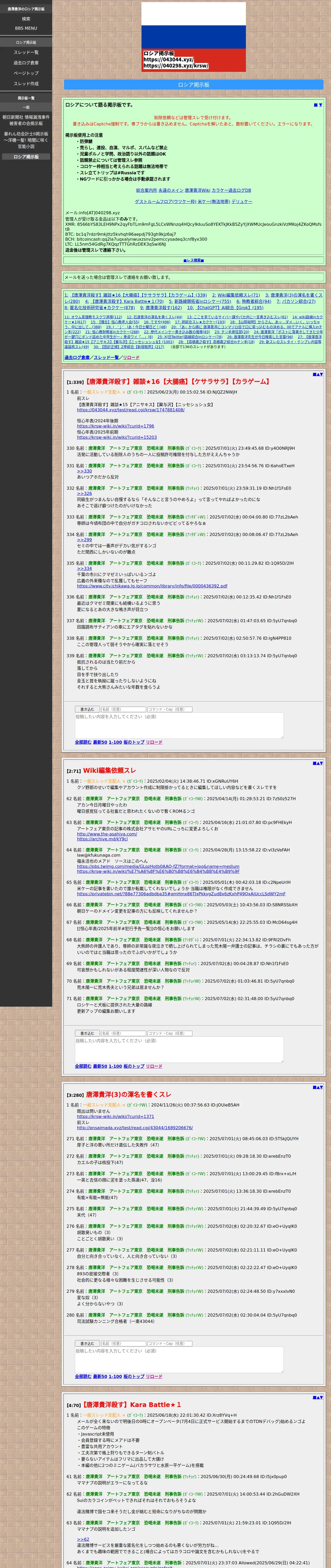This screenshot has width=331, height=1568.
Task: Open the ensaimada.xyz link in the 渾名を書くスレ thread
Action: point(134,1128)
